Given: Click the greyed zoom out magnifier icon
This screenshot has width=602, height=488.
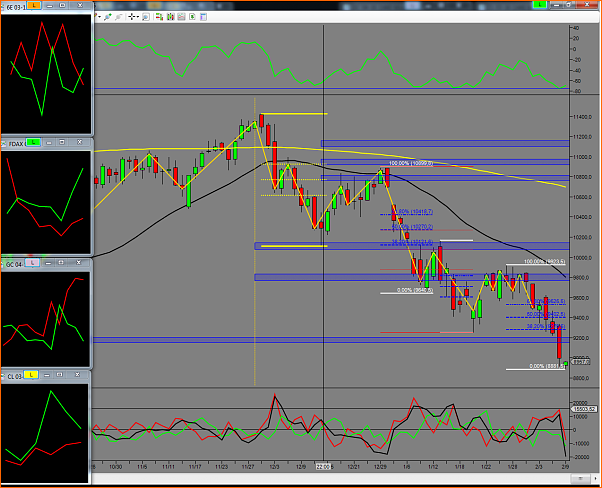Looking at the screenshot, I should point(119,17).
